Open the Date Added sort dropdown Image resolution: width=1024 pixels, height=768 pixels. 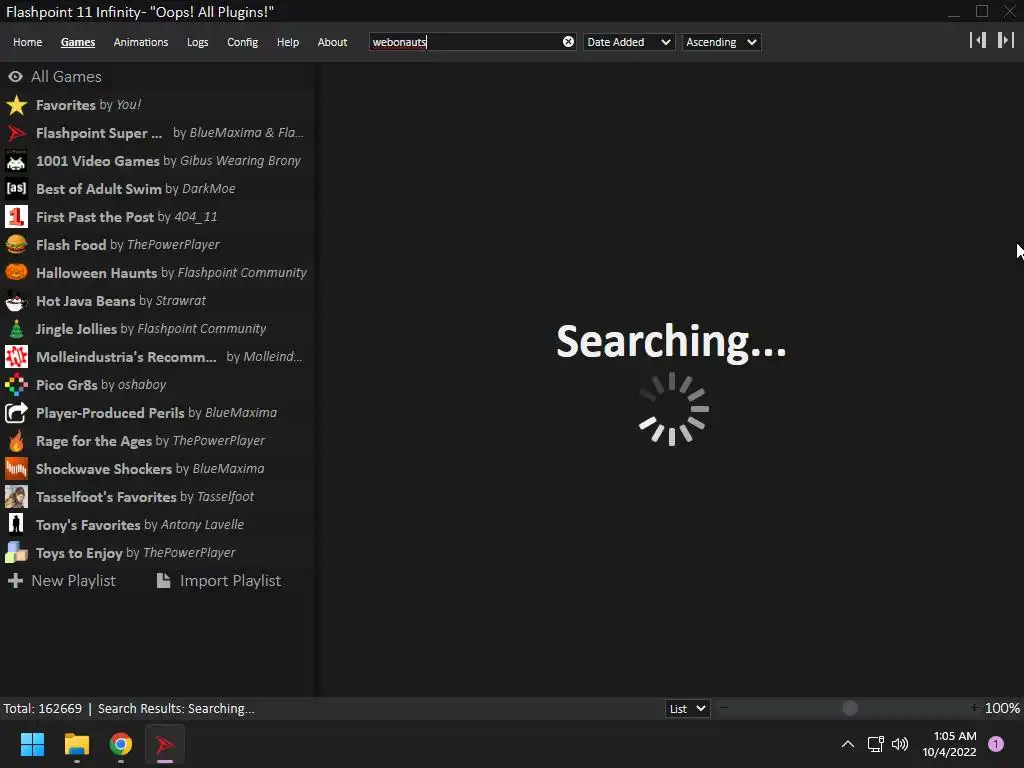pyautogui.click(x=628, y=42)
